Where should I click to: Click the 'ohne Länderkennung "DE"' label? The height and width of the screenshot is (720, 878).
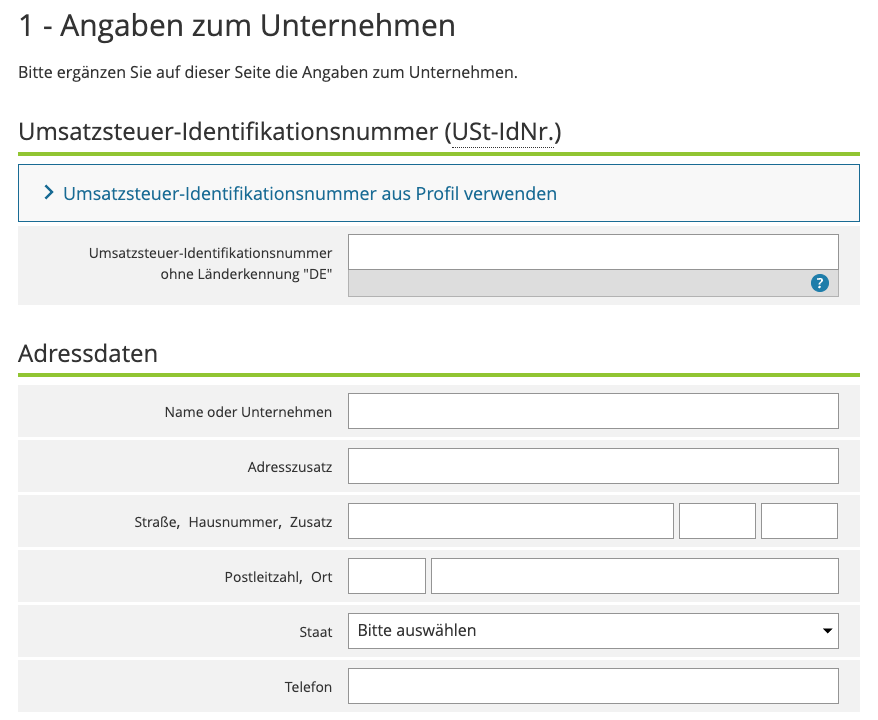click(246, 274)
